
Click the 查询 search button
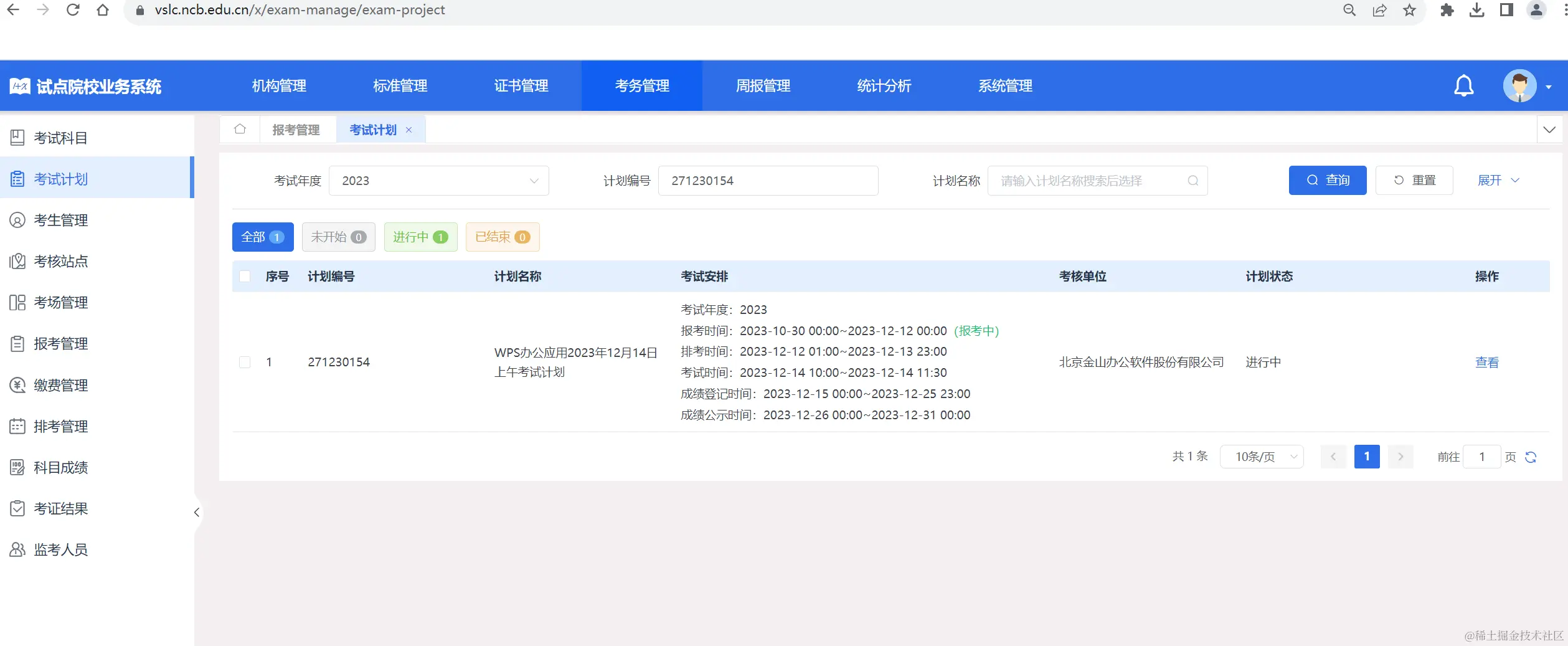[x=1328, y=180]
